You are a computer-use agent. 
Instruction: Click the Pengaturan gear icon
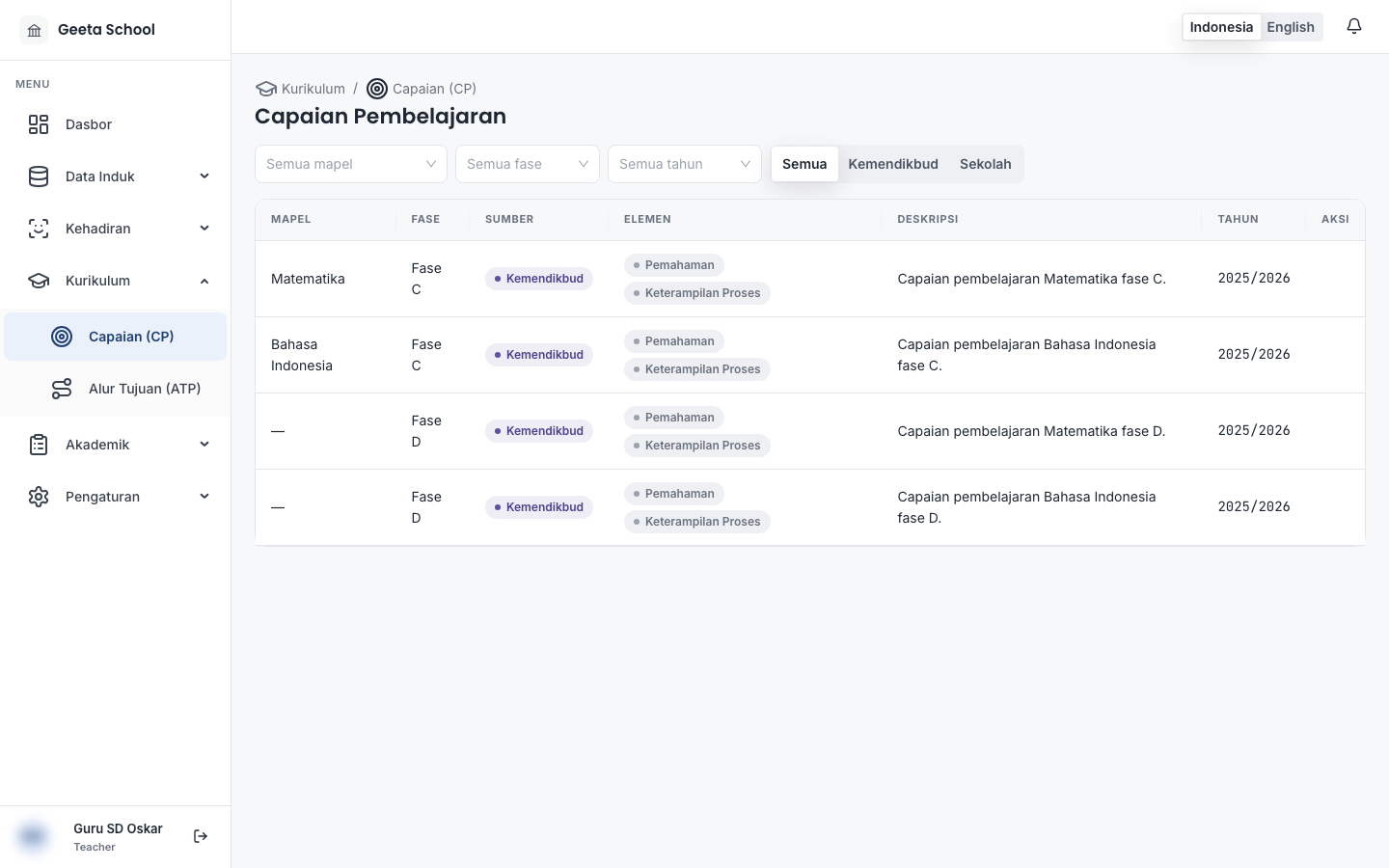tap(39, 497)
